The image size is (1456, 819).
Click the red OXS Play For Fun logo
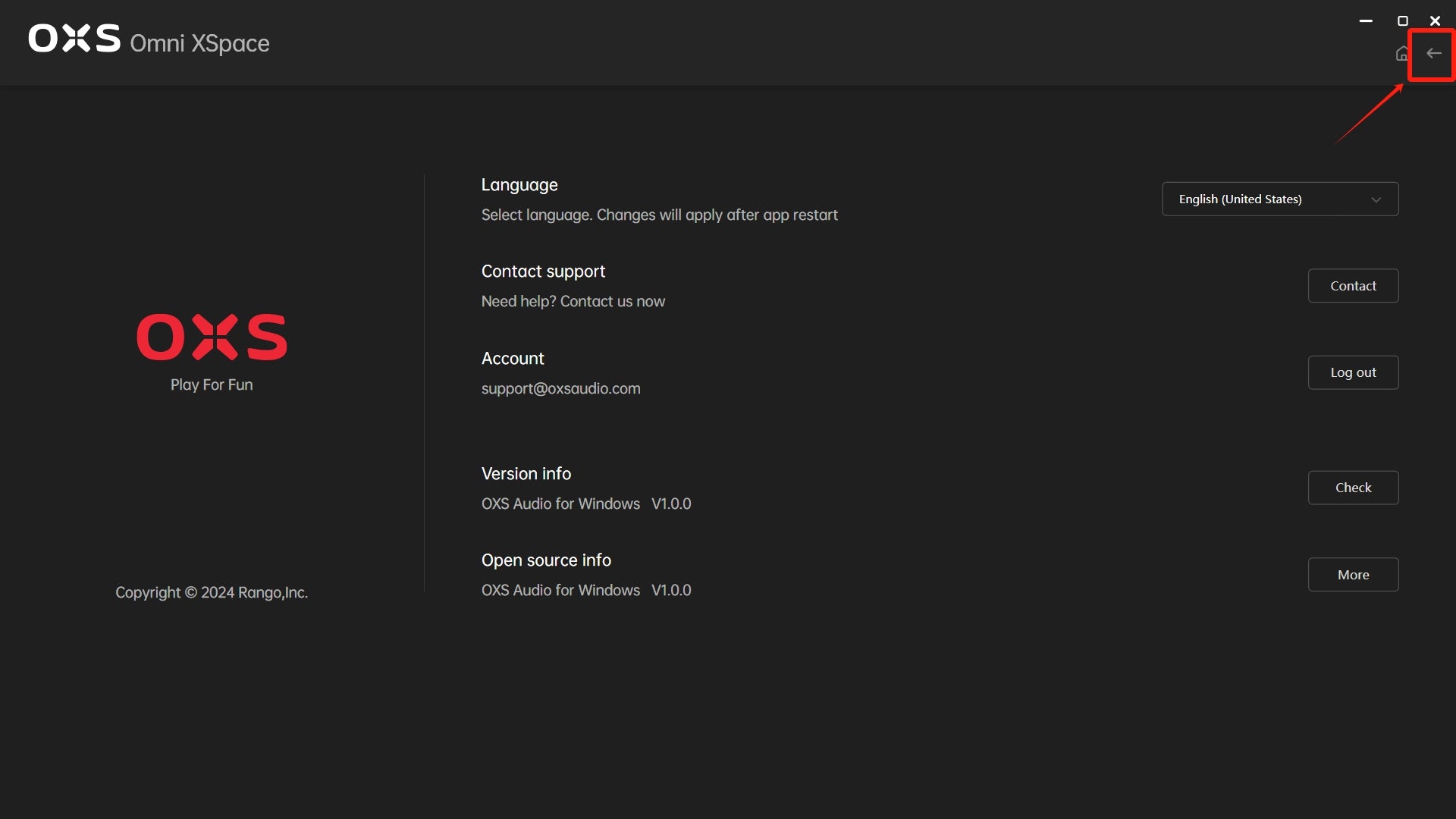tap(212, 337)
